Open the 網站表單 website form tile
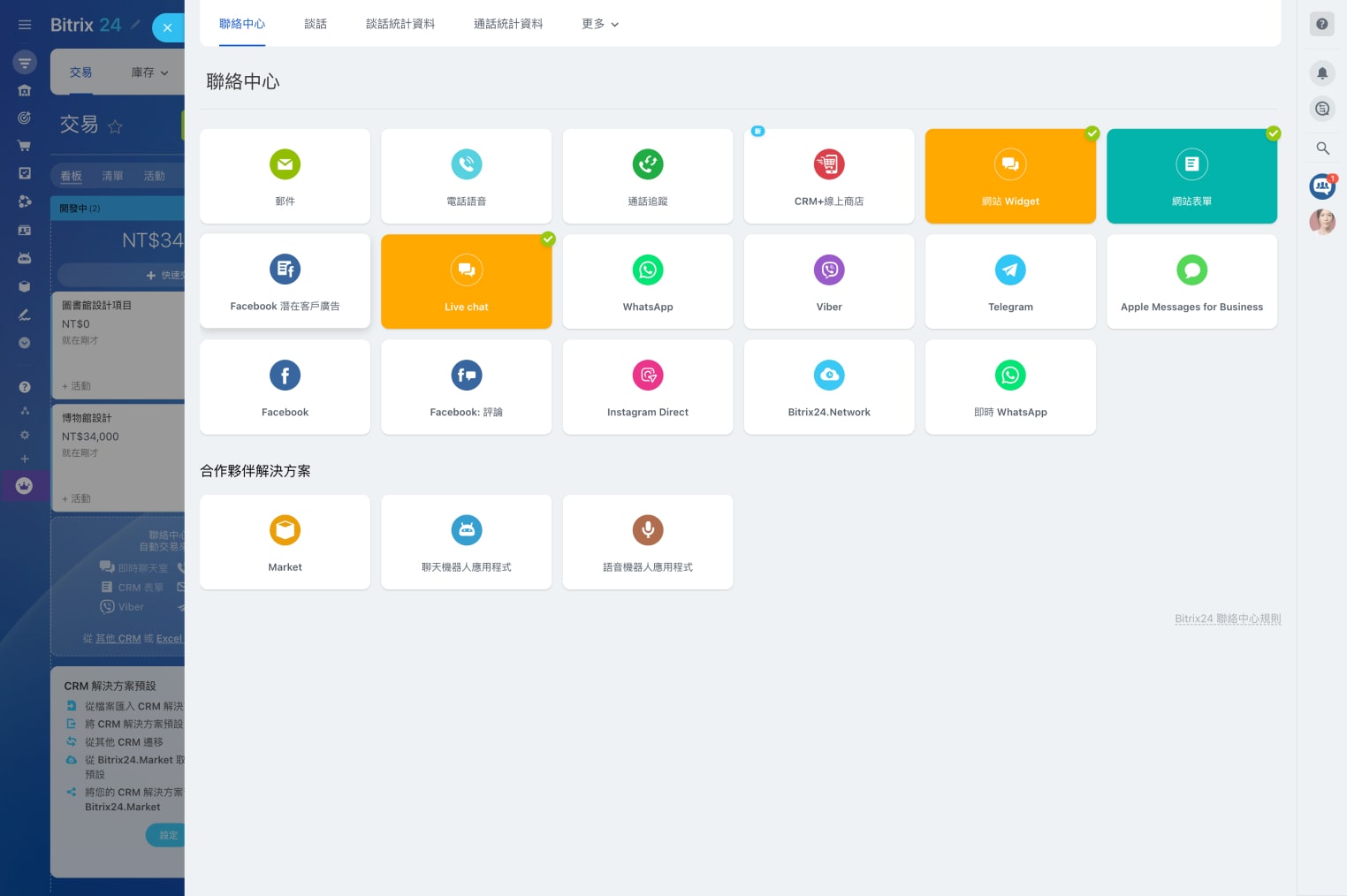 [x=1191, y=176]
